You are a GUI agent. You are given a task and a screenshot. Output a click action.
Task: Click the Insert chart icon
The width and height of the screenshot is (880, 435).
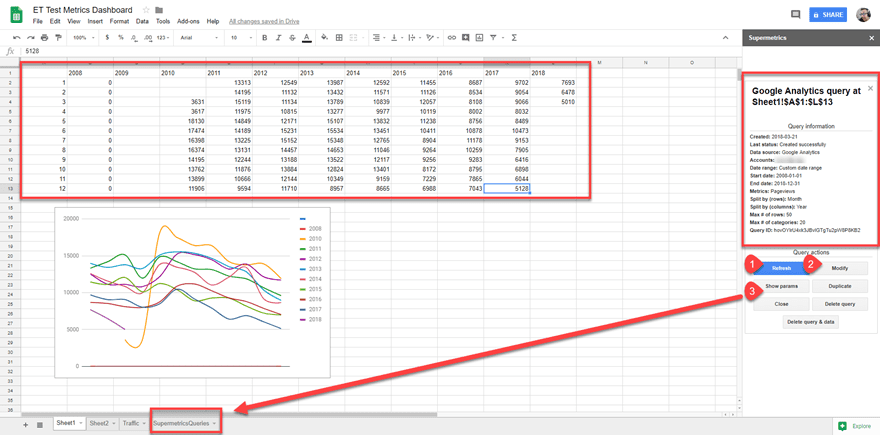[x=479, y=38]
